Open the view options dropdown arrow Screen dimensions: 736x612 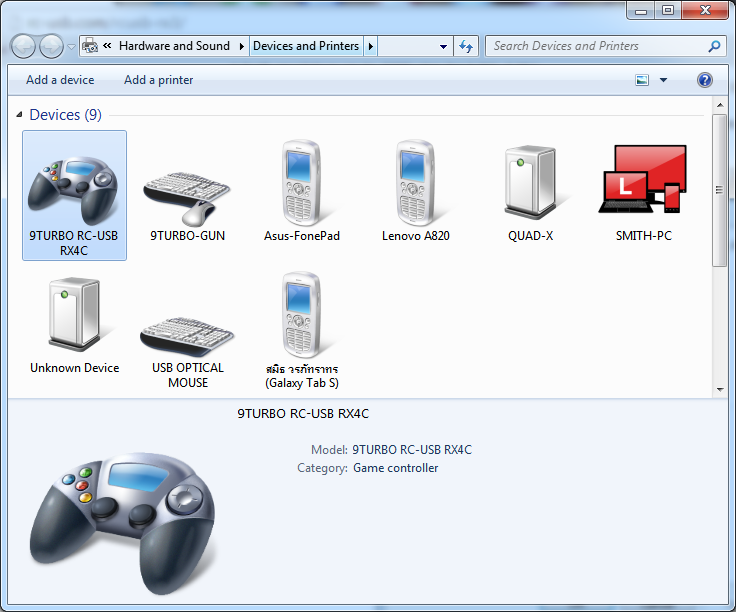(x=663, y=80)
